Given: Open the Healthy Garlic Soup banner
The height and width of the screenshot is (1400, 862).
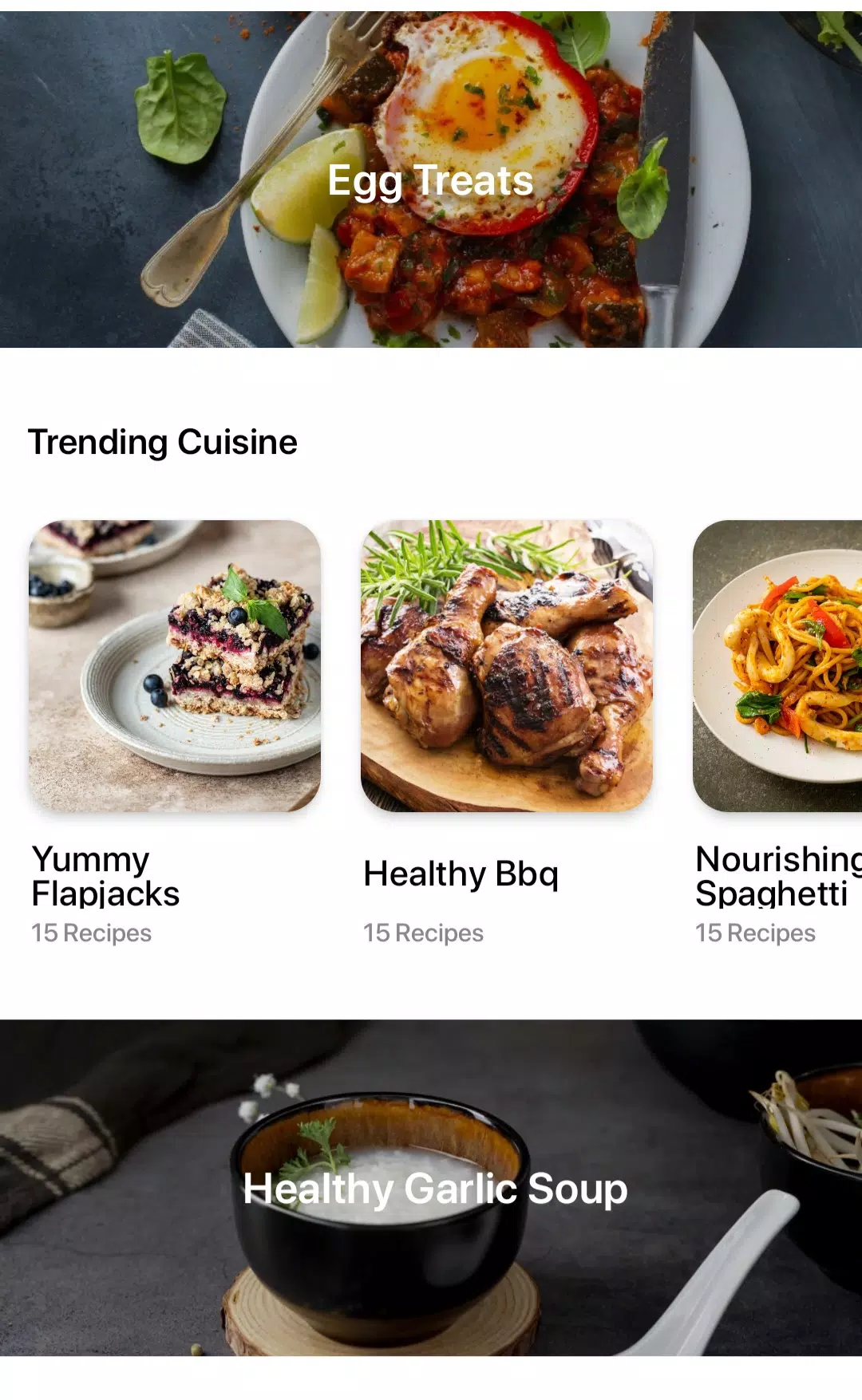Looking at the screenshot, I should tap(431, 1188).
